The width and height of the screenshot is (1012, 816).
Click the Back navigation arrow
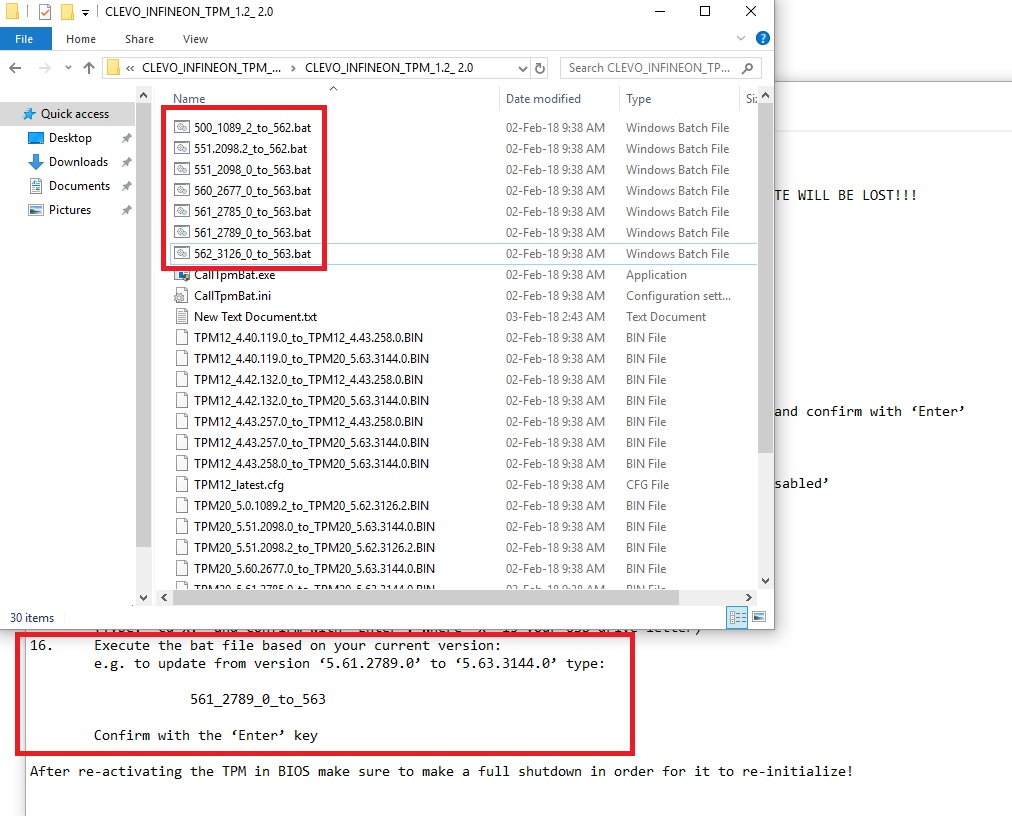pyautogui.click(x=15, y=68)
